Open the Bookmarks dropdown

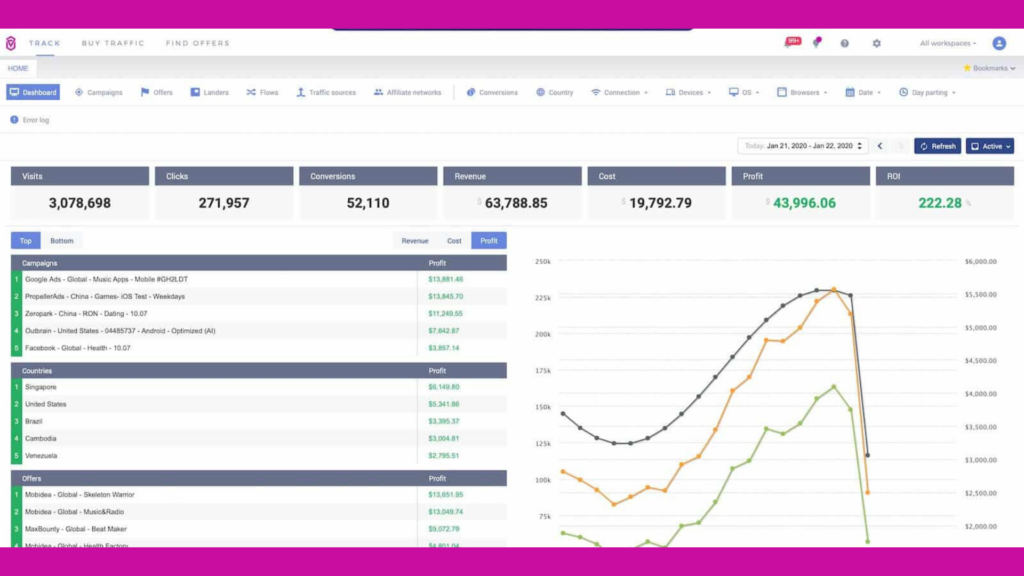pos(989,68)
